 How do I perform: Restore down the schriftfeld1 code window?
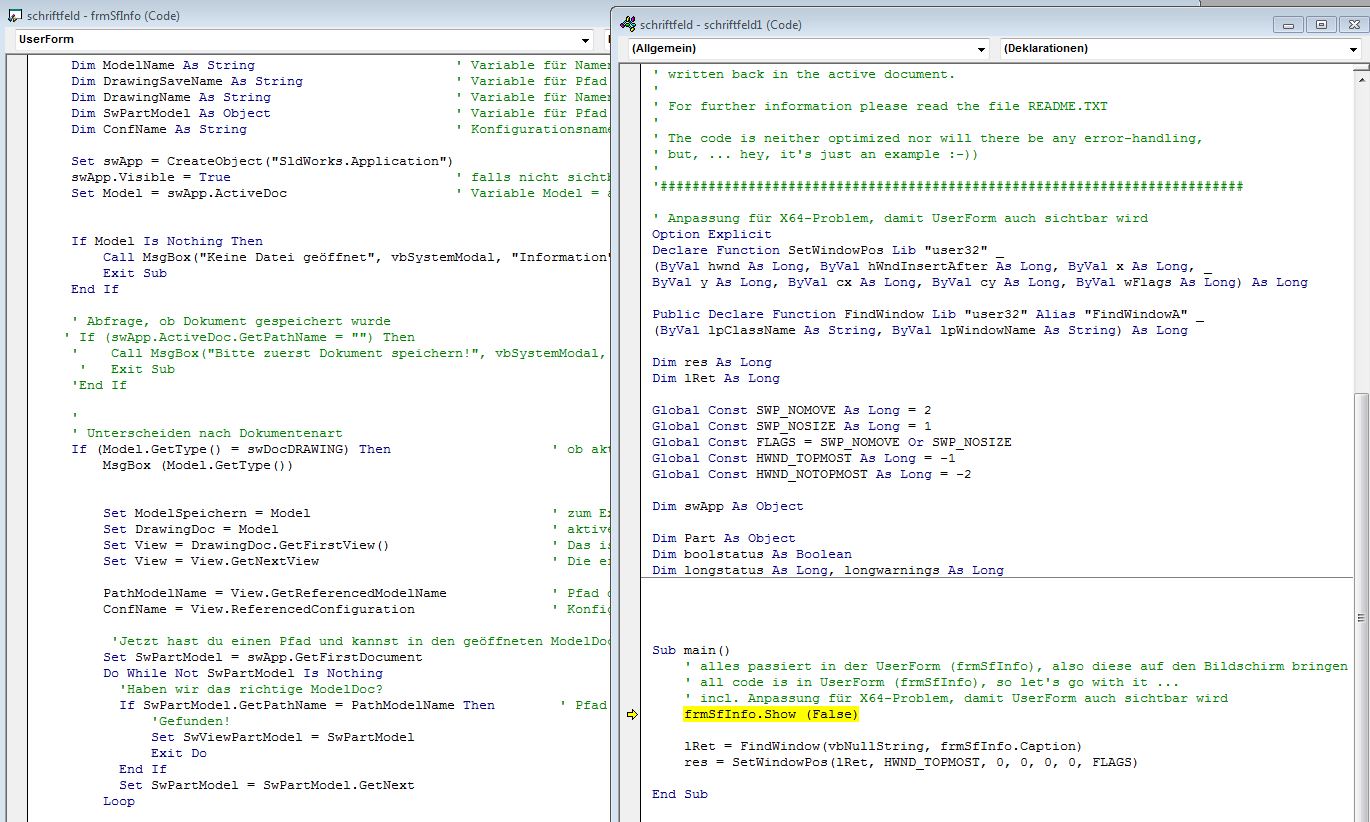[x=1320, y=24]
